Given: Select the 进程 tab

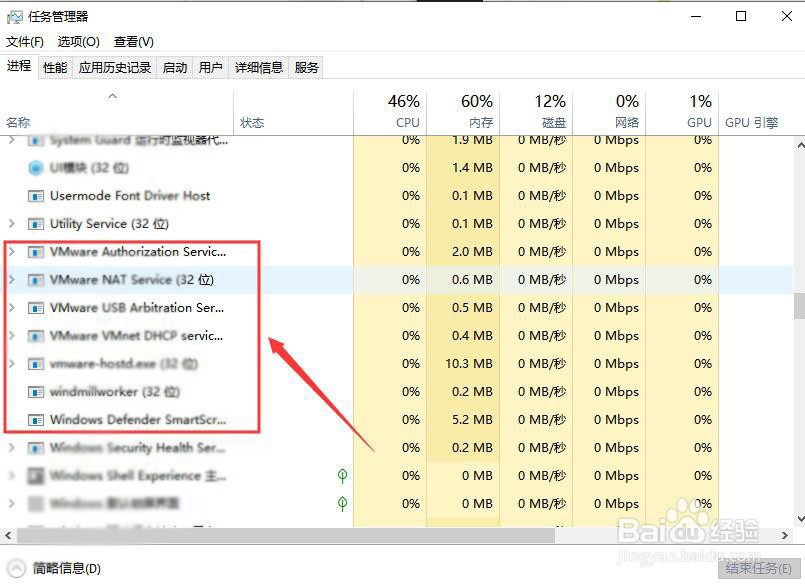Looking at the screenshot, I should coord(19,66).
